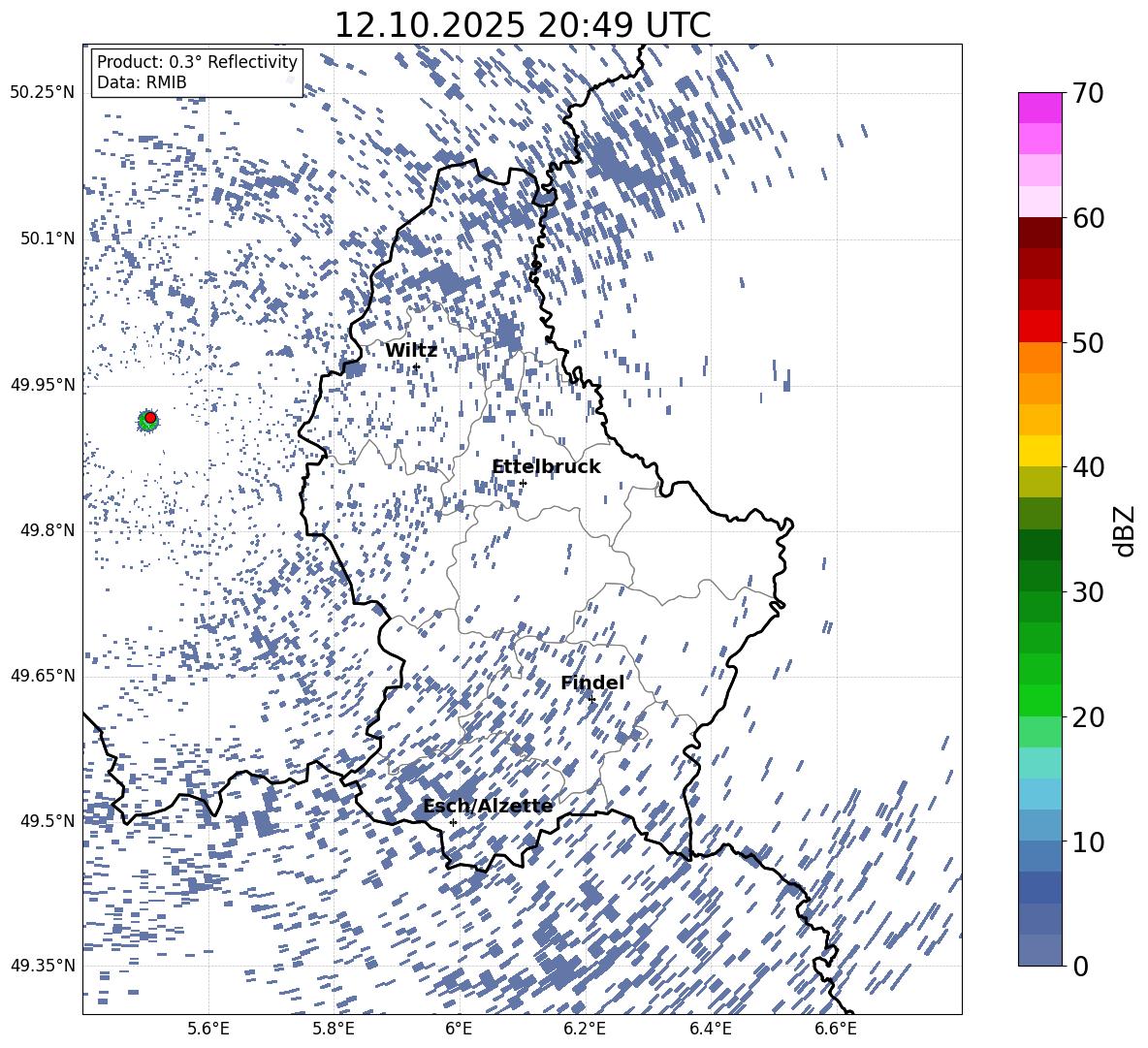The image size is (1148, 1048).
Task: Click colorbar tick label 20
Action: (x=1088, y=717)
